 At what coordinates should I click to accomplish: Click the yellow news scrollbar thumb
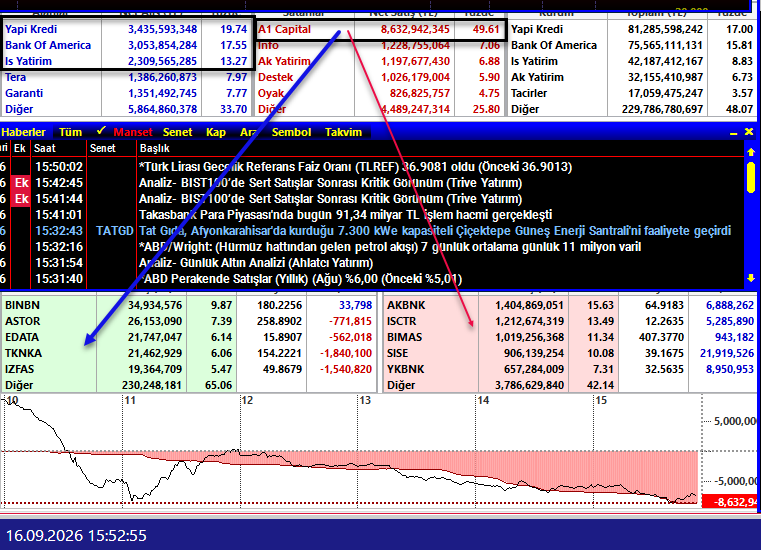point(751,177)
